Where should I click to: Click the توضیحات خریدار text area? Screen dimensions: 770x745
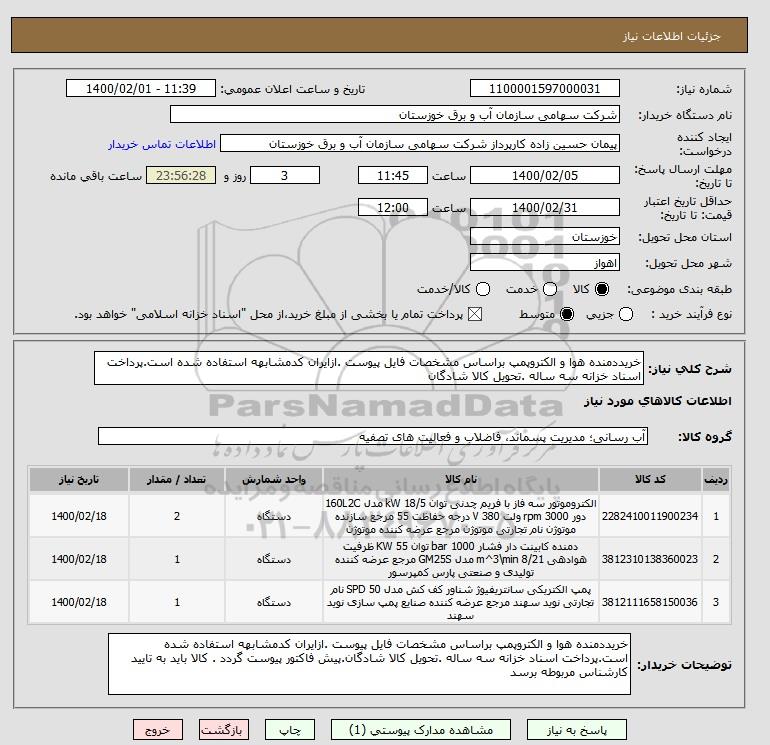point(369,663)
